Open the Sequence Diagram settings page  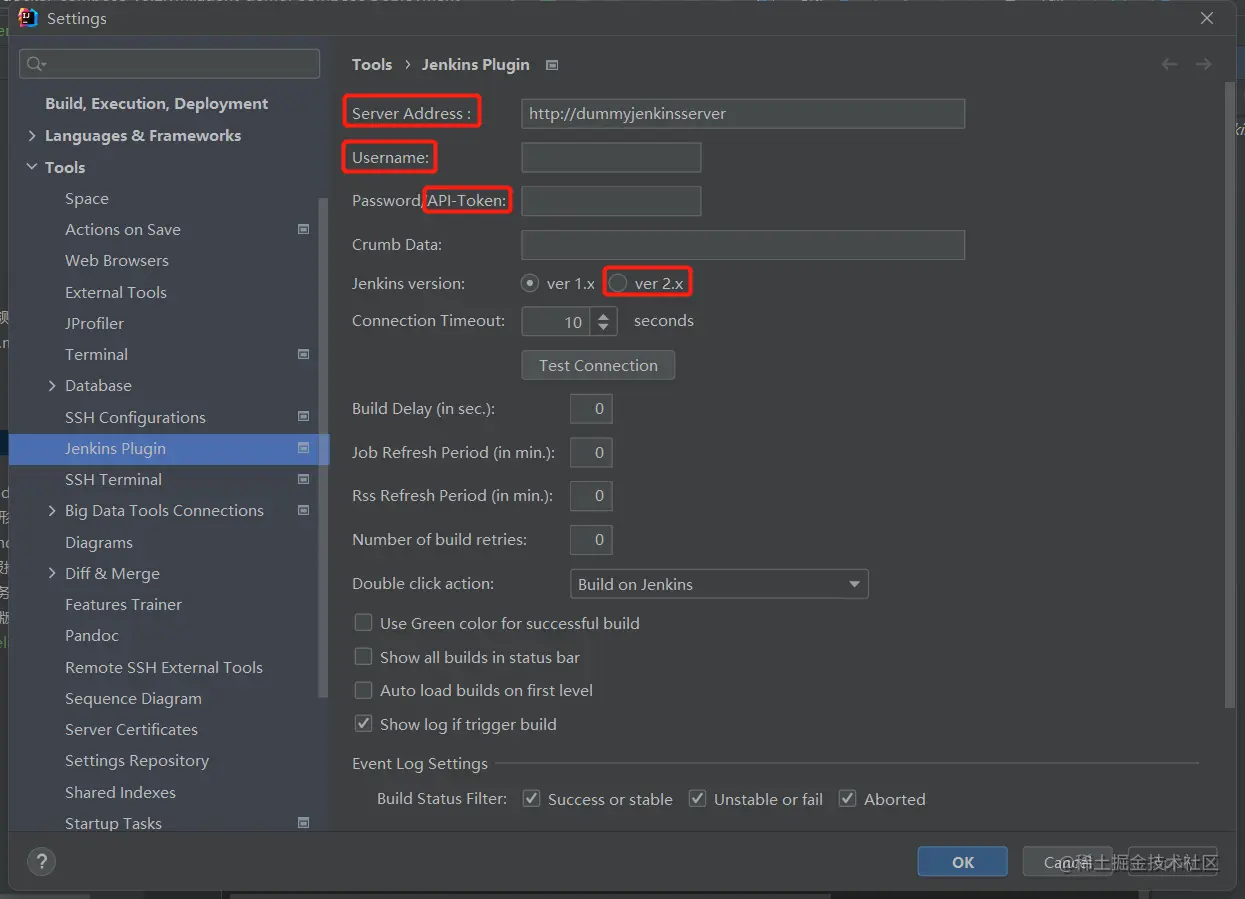(133, 698)
